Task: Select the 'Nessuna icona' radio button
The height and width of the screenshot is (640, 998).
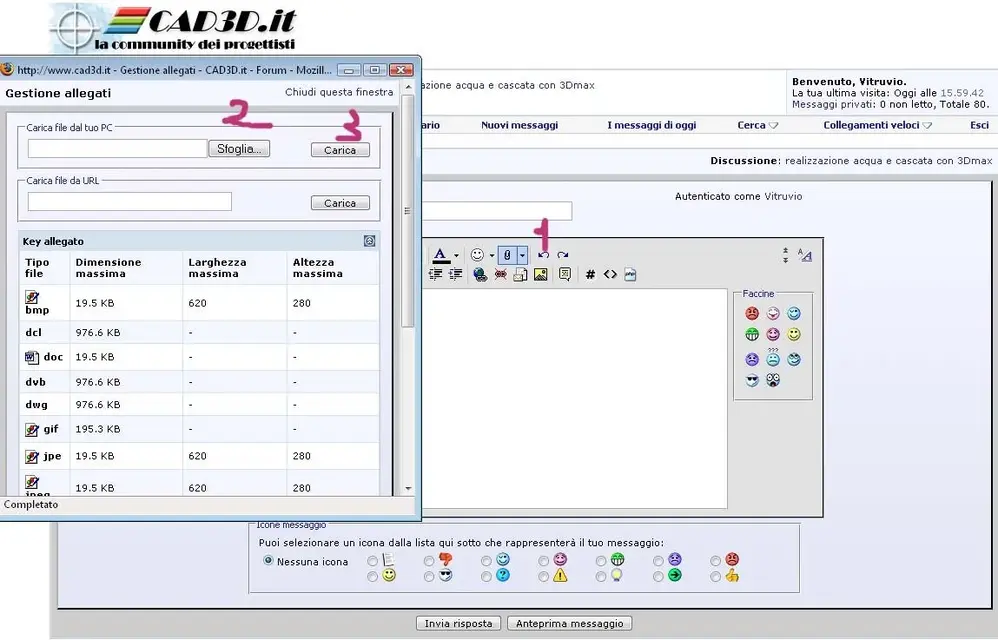Action: (268, 561)
